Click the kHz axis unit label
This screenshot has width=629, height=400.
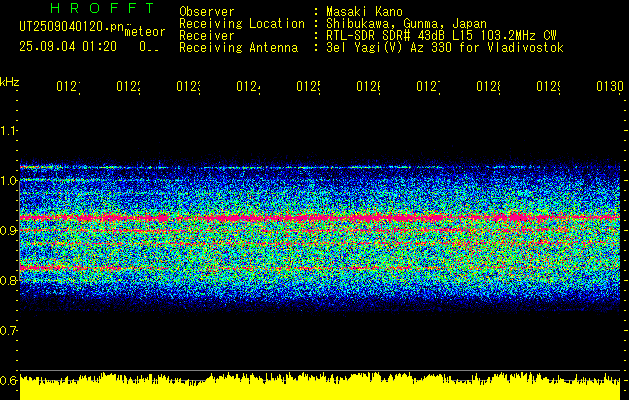9,82
